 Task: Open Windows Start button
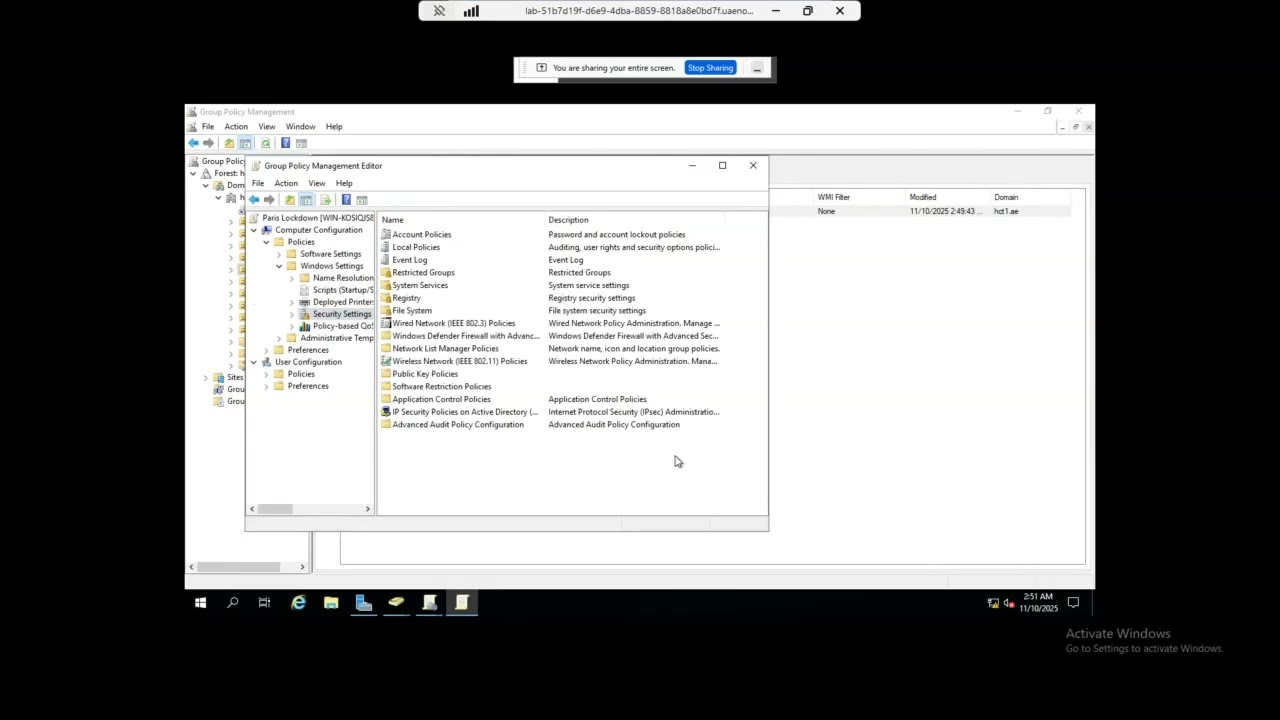pyautogui.click(x=200, y=603)
